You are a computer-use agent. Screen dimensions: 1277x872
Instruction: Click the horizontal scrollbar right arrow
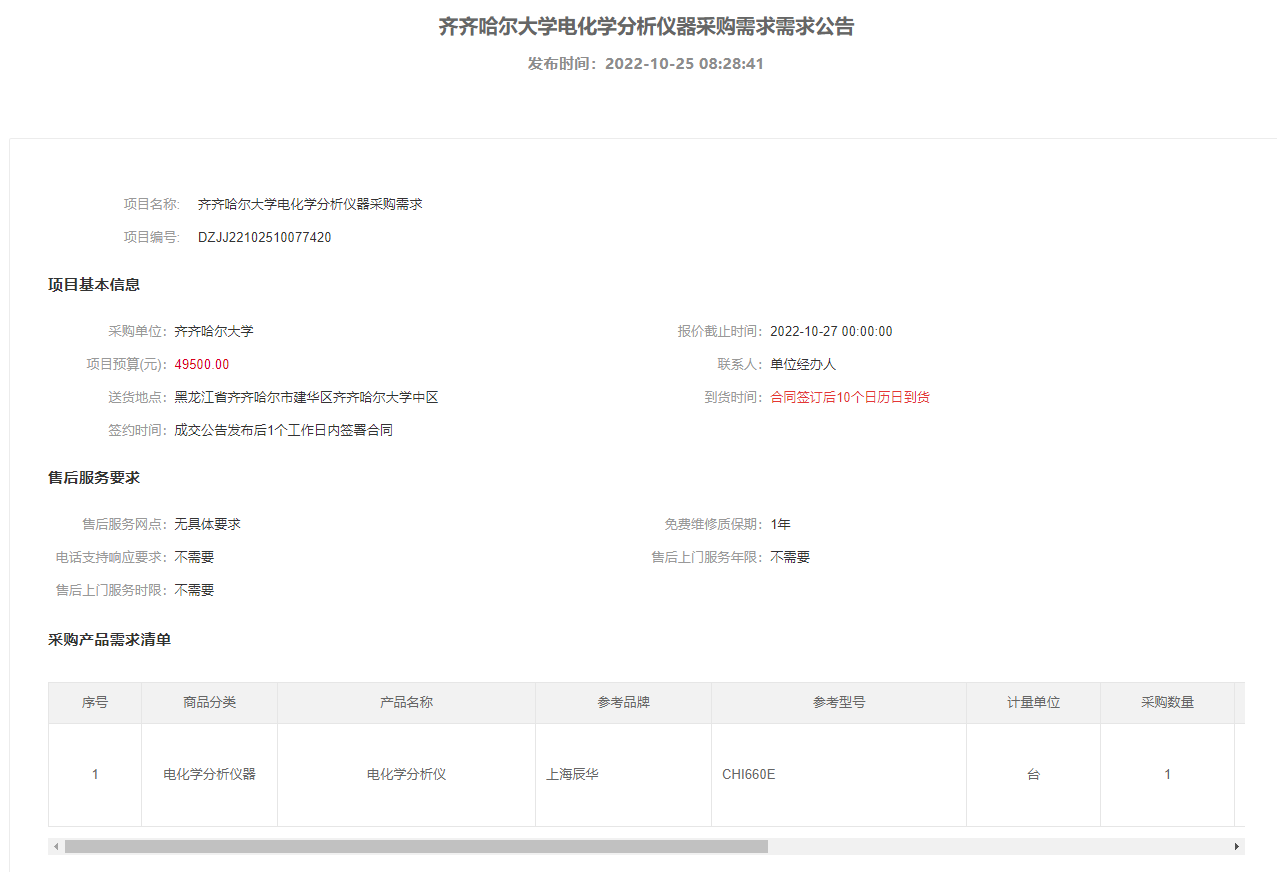tap(1237, 846)
